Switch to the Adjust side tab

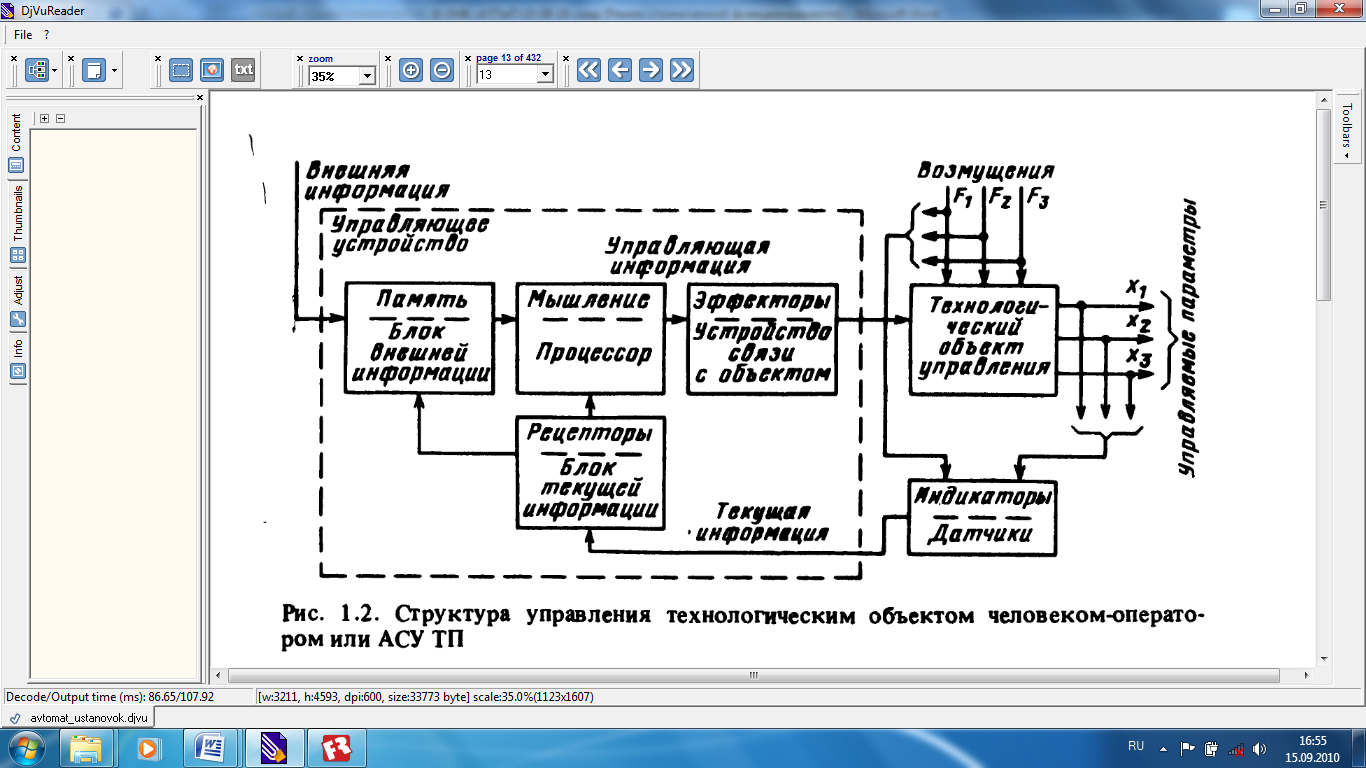(17, 300)
